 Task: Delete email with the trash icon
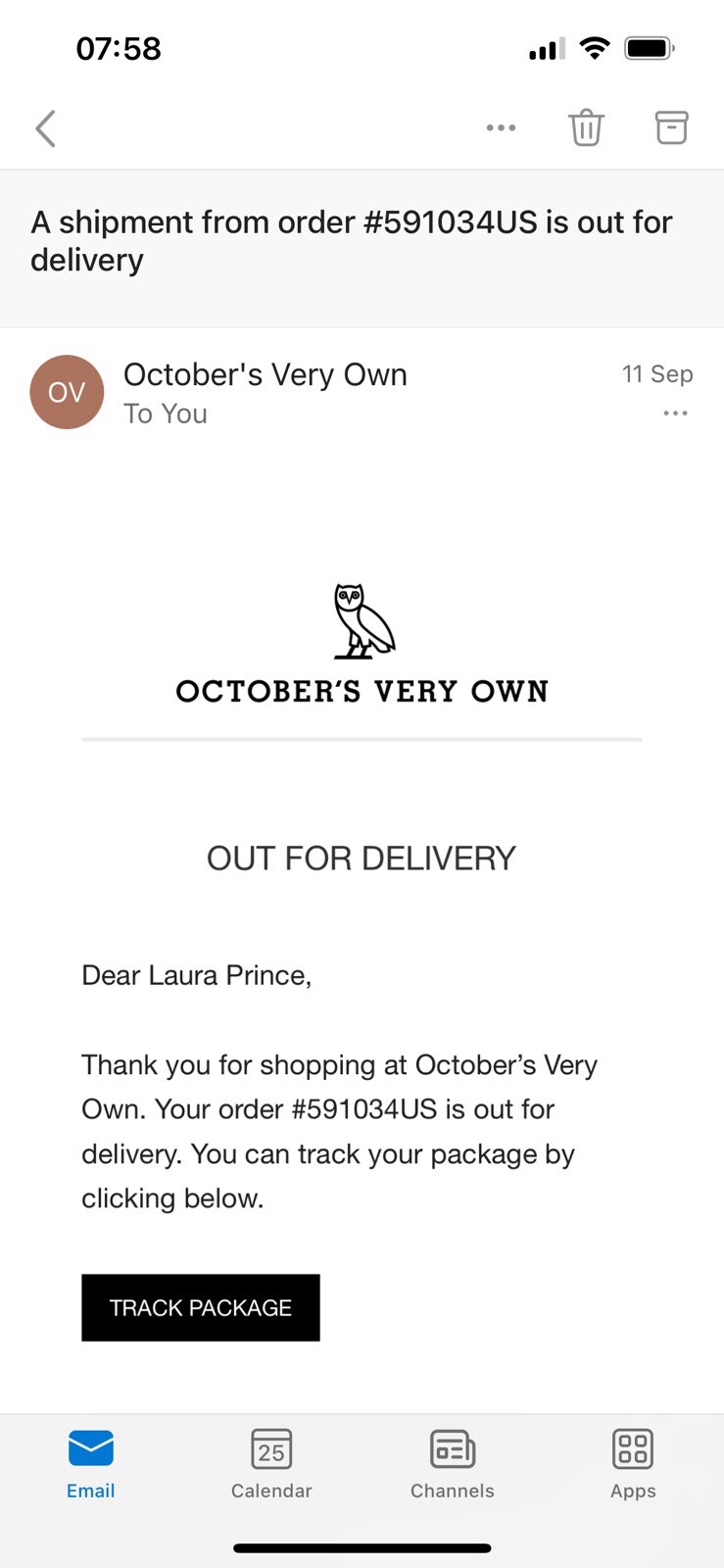[586, 127]
